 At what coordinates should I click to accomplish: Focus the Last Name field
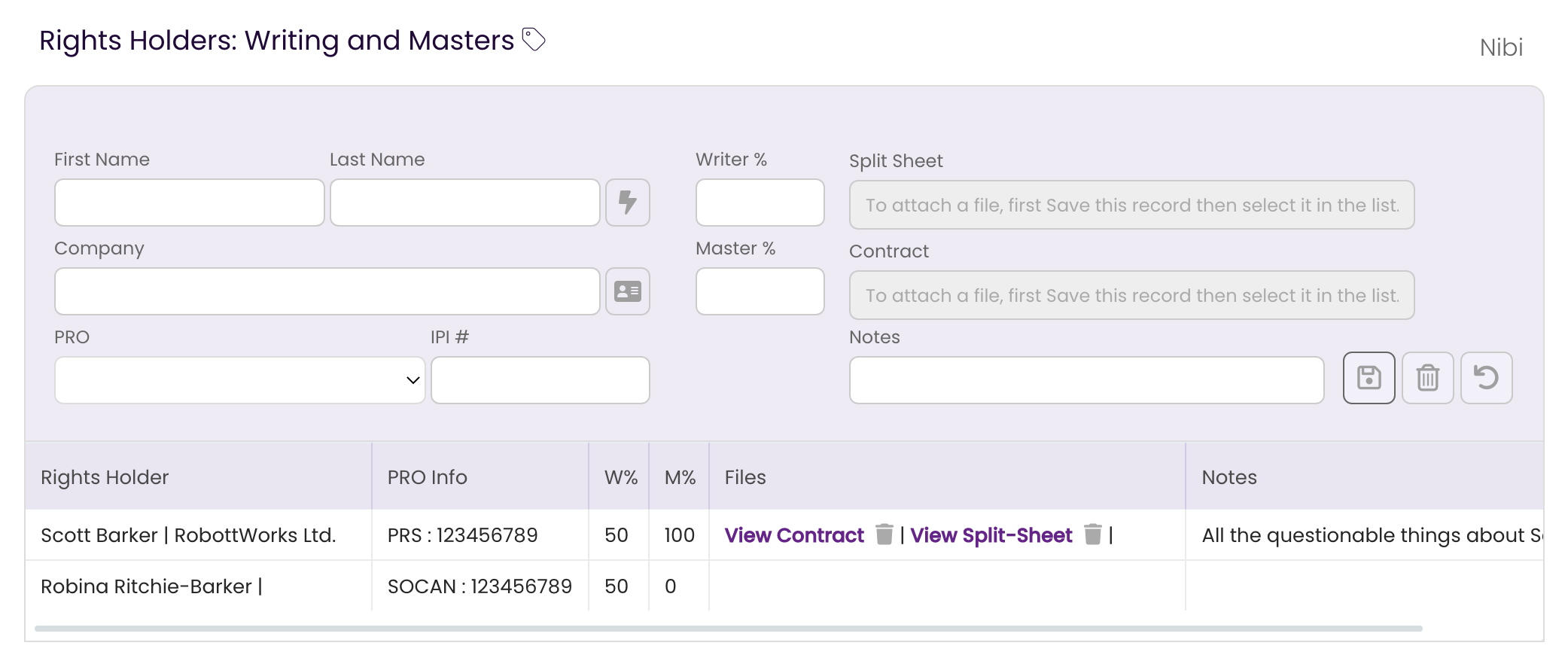tap(465, 203)
